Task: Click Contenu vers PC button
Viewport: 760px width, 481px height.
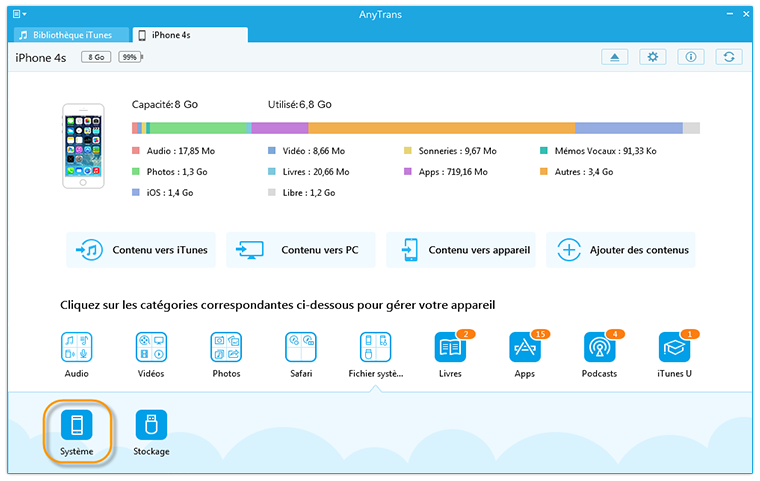Action: [301, 250]
